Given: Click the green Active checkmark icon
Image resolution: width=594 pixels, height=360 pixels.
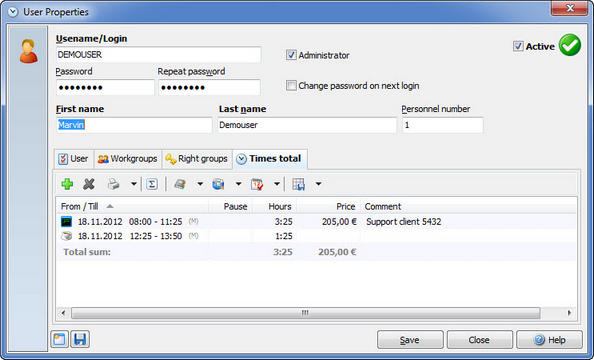Looking at the screenshot, I should pyautogui.click(x=570, y=45).
